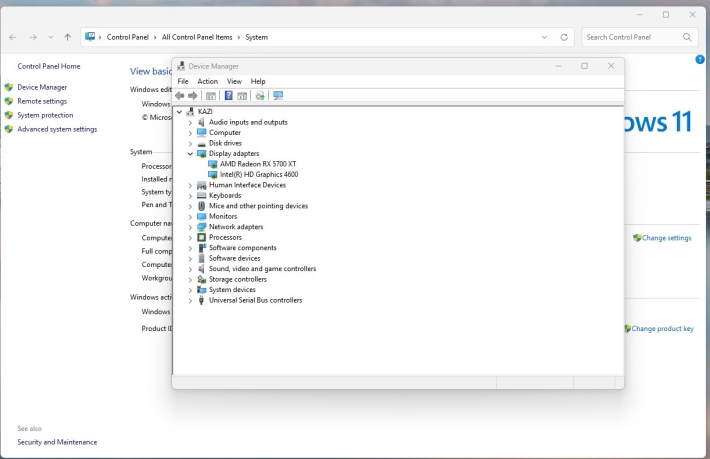Click the Network adapters category icon

pyautogui.click(x=201, y=227)
